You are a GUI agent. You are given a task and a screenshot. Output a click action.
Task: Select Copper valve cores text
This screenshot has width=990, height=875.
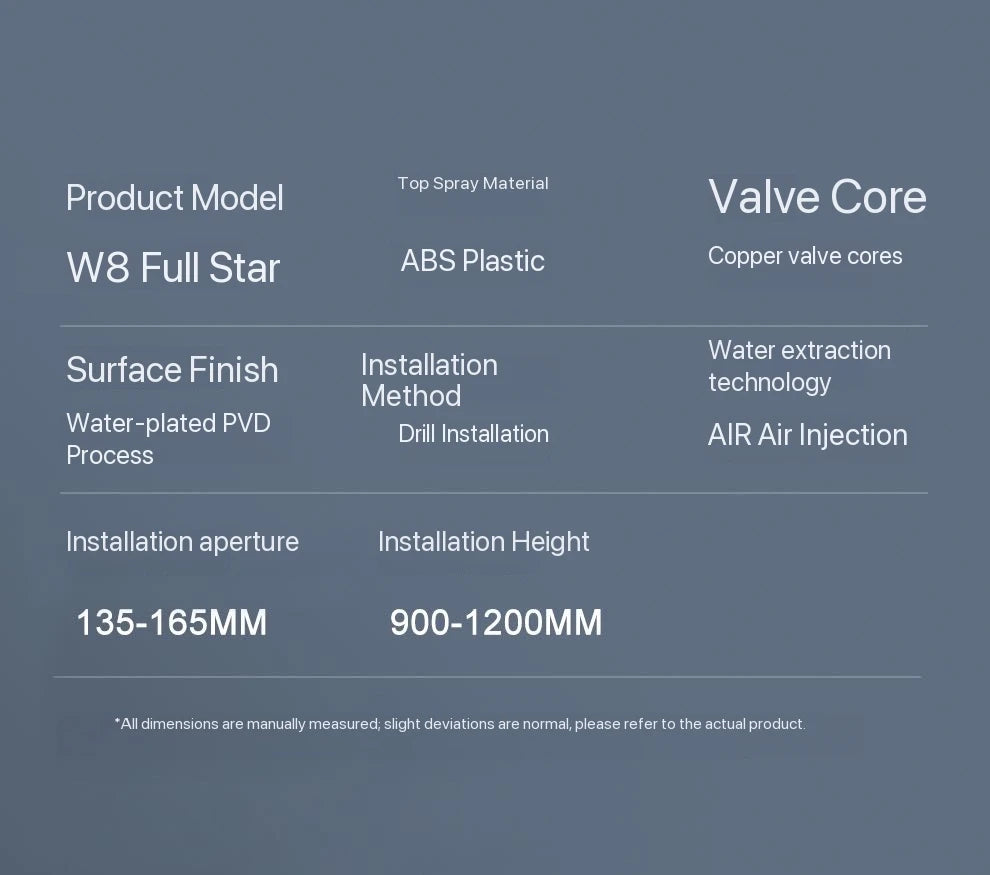(805, 256)
